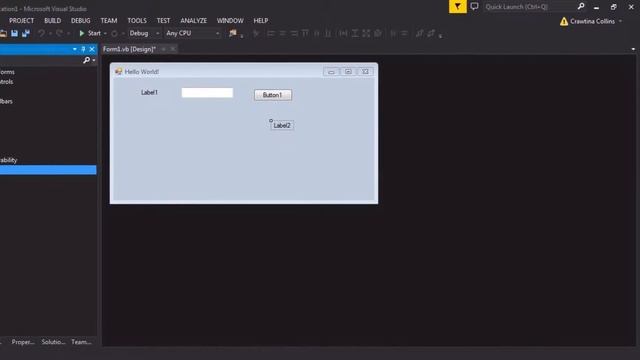Open the ANALYZE menu

[193, 20]
